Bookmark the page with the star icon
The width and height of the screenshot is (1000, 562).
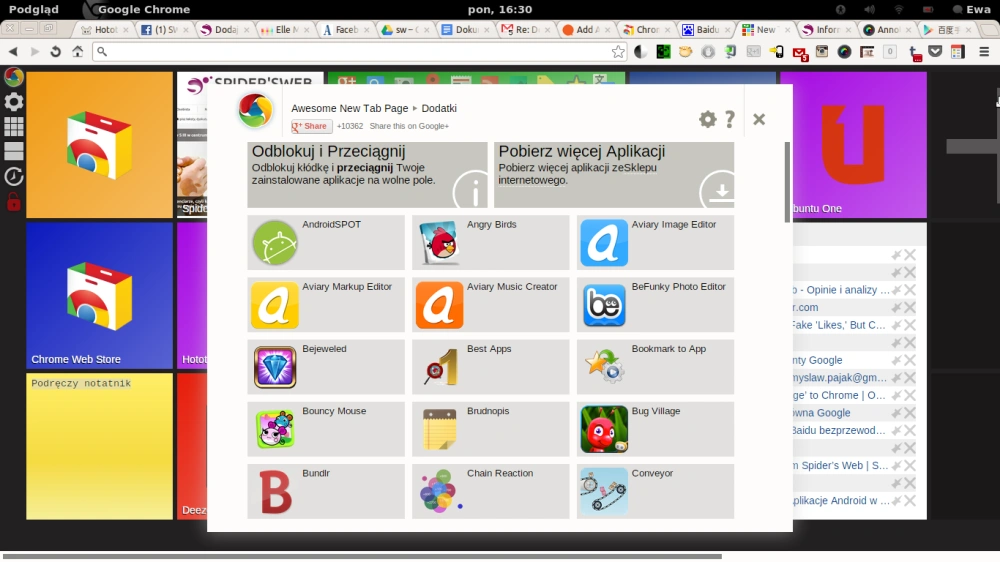618,52
